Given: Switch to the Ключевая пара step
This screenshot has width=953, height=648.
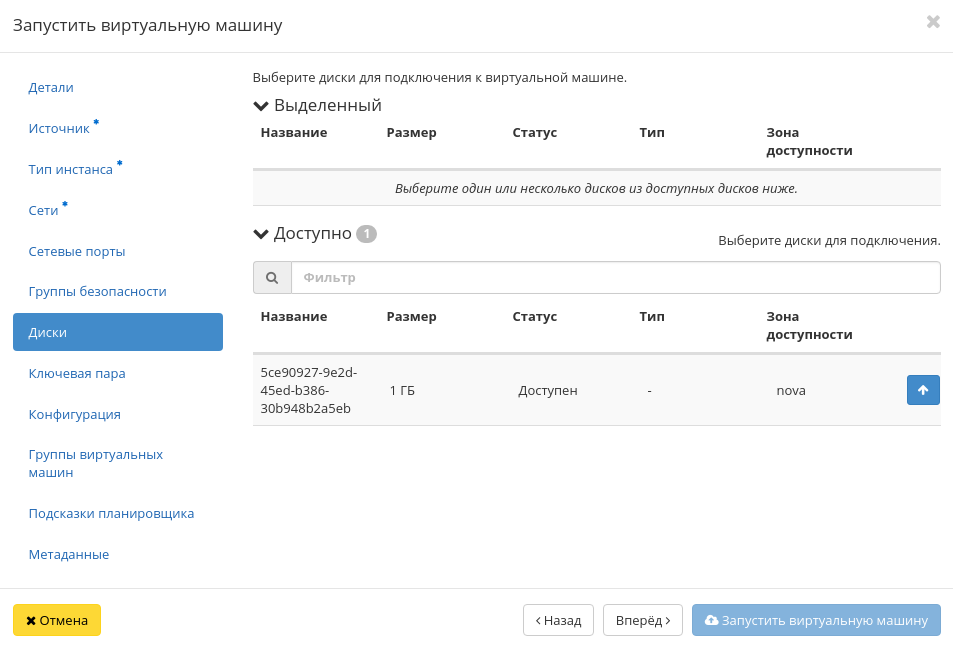Looking at the screenshot, I should tap(77, 373).
